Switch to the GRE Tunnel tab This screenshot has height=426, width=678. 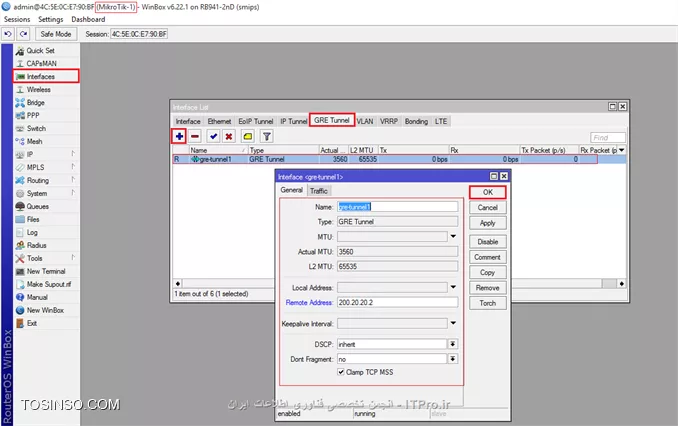click(332, 120)
